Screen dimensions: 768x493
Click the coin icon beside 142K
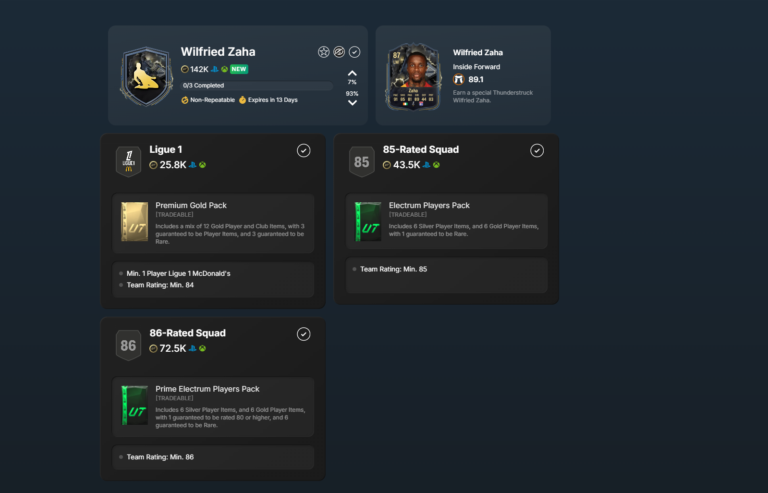[185, 69]
